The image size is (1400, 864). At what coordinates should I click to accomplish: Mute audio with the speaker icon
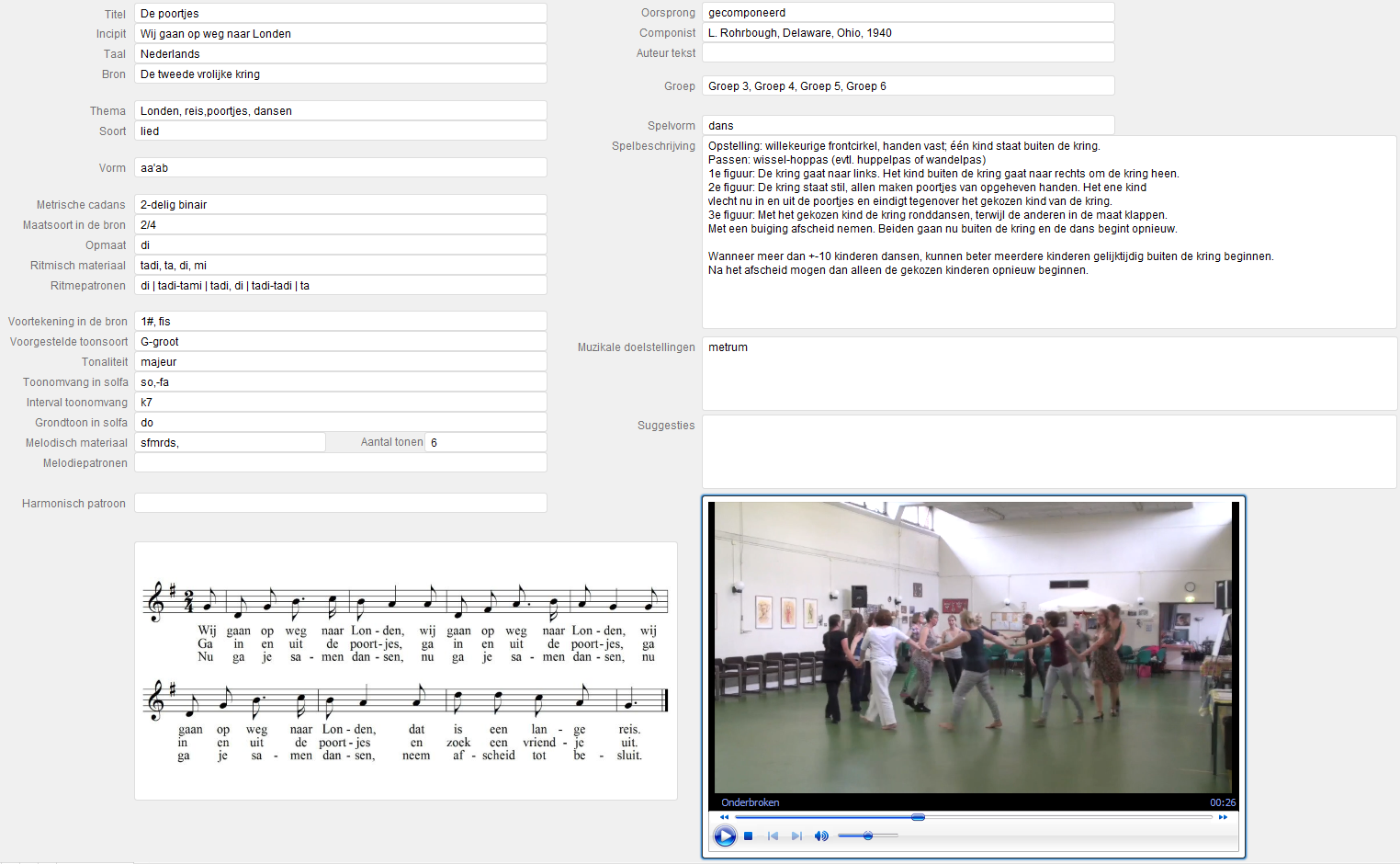click(x=821, y=836)
